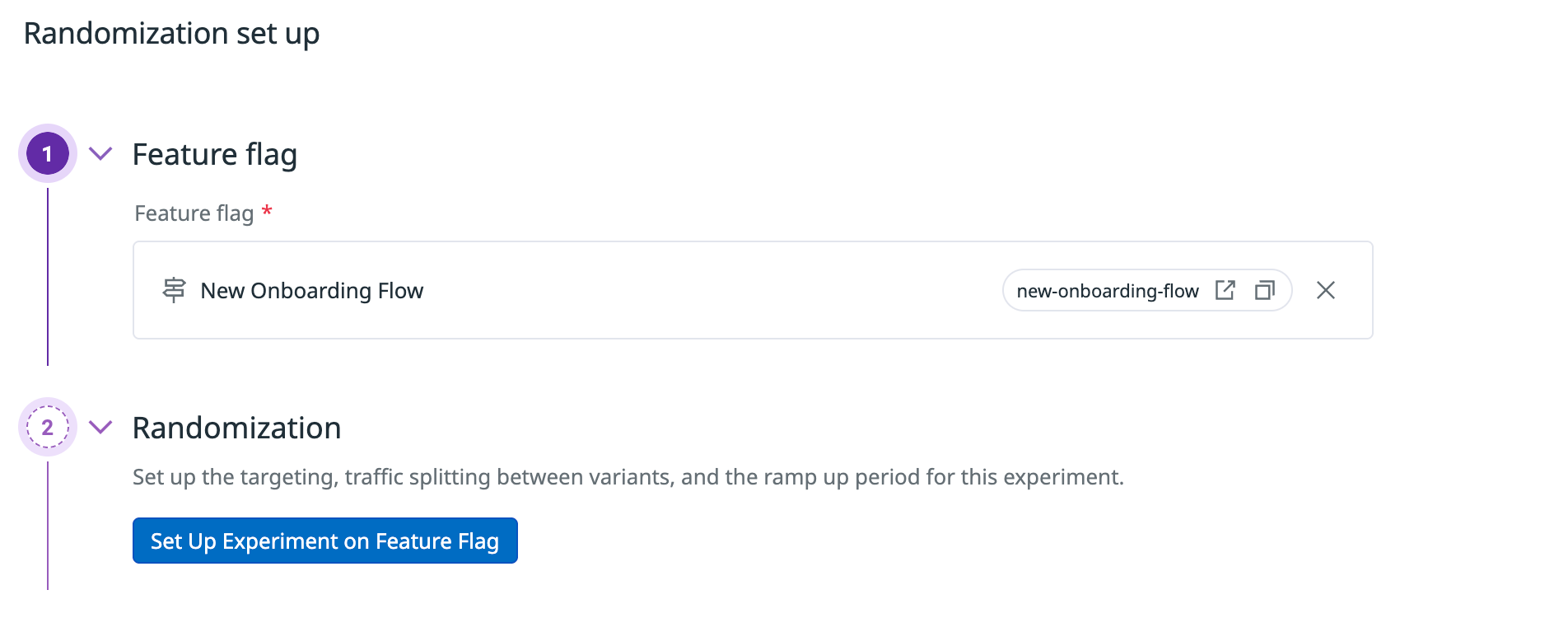Click the new-onboarding-flow key text
The height and width of the screenshot is (618, 1568).
(1107, 291)
